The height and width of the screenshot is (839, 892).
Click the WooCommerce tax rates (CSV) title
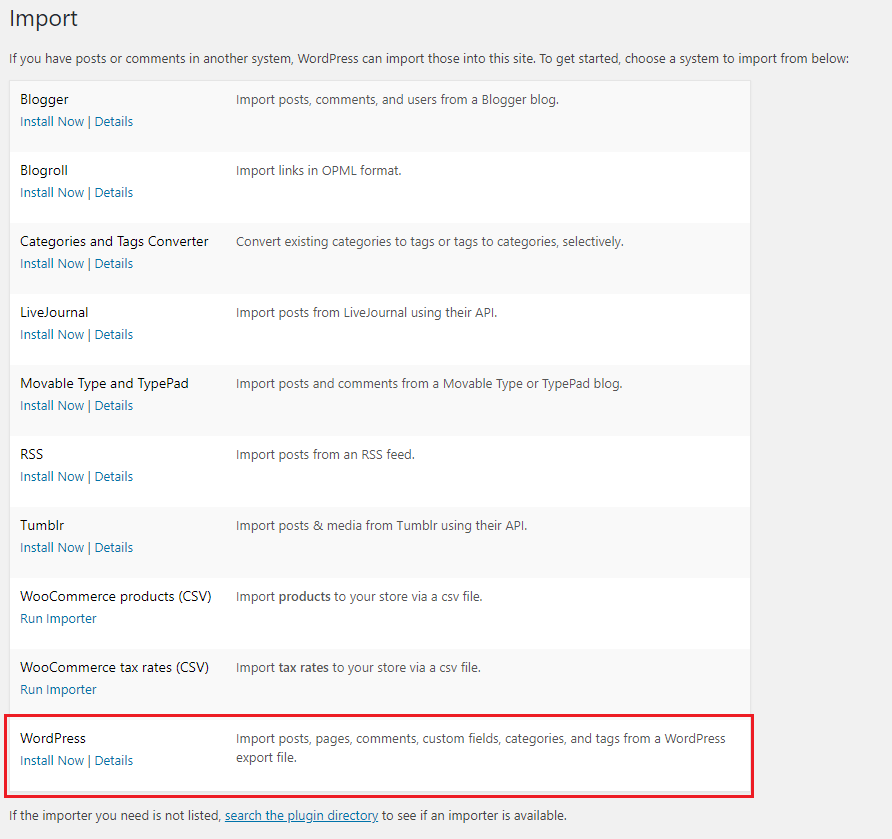click(114, 668)
